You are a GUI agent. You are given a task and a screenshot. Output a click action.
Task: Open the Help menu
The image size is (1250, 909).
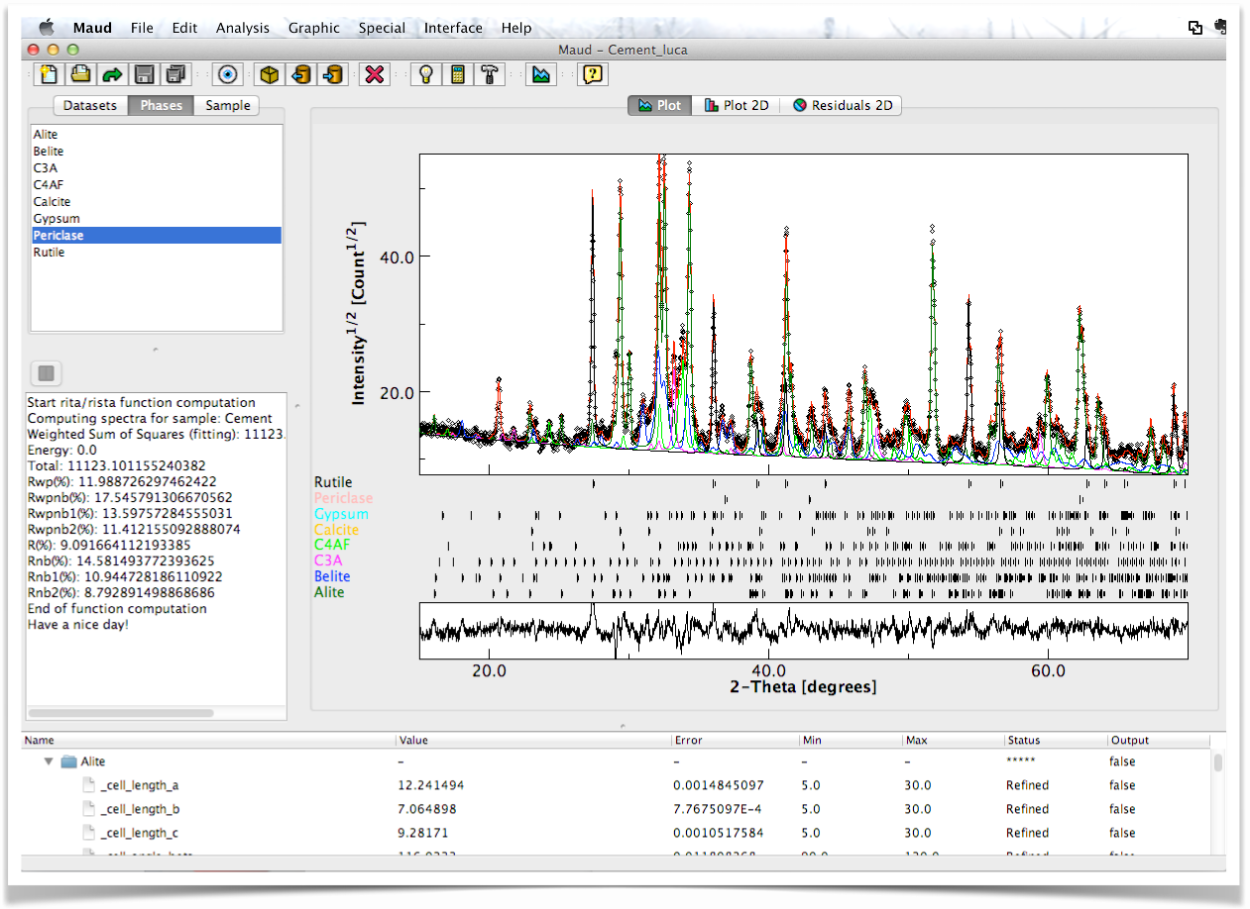click(516, 28)
